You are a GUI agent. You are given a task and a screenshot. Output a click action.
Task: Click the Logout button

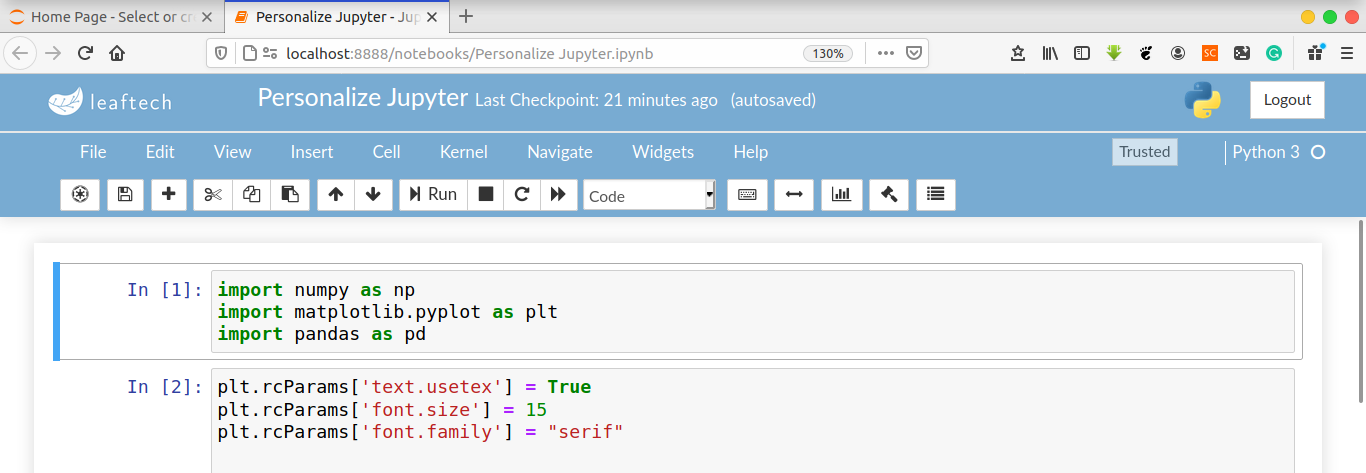[x=1287, y=100]
